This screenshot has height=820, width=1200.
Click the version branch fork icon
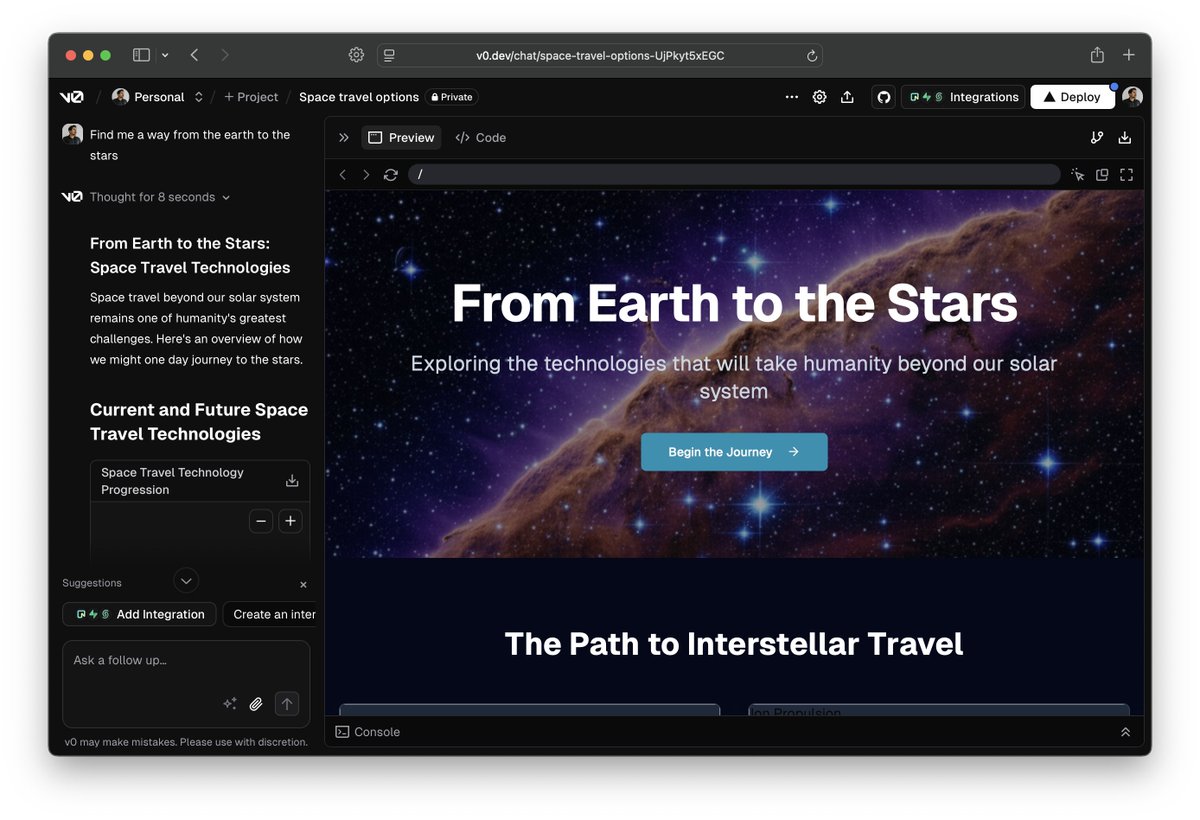[1097, 138]
